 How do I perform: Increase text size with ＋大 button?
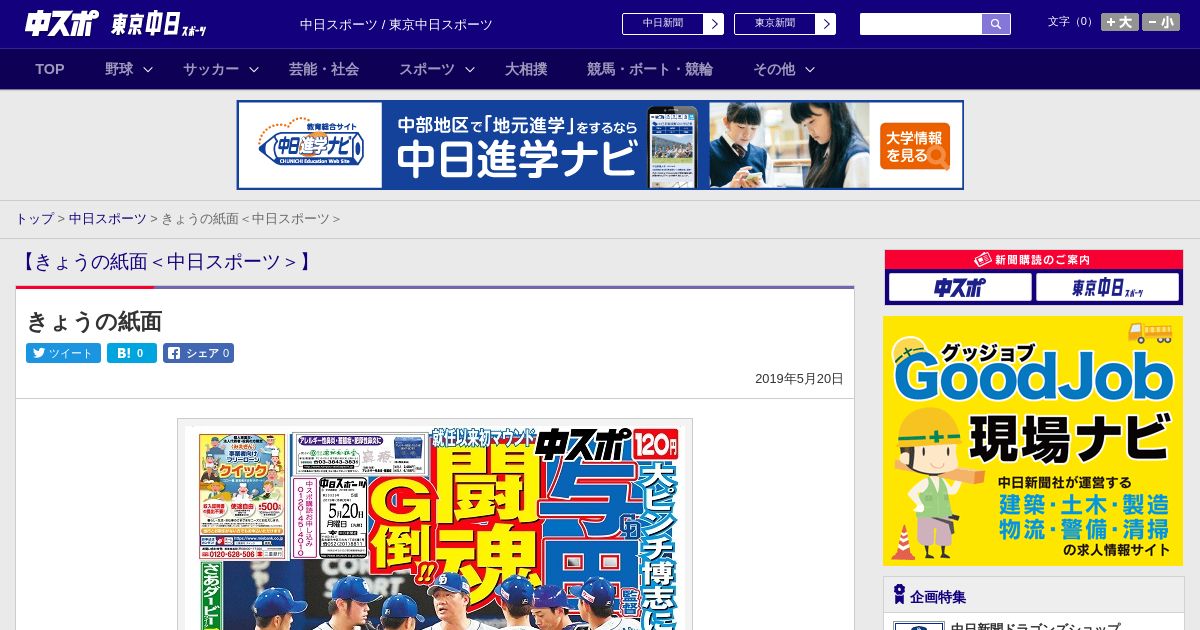1120,22
